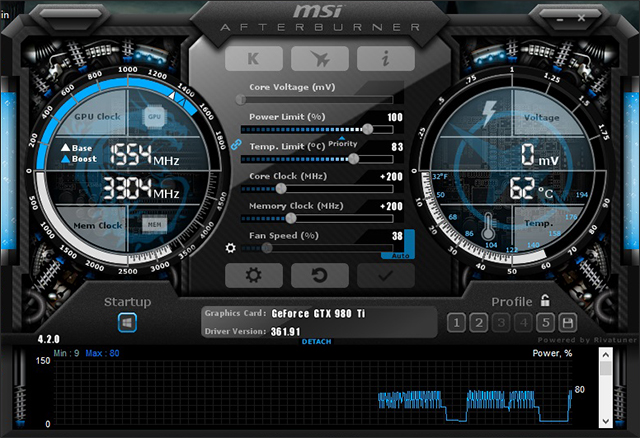Apply settings with the checkmark button
Viewport: 640px width, 438px height.
[x=386, y=276]
